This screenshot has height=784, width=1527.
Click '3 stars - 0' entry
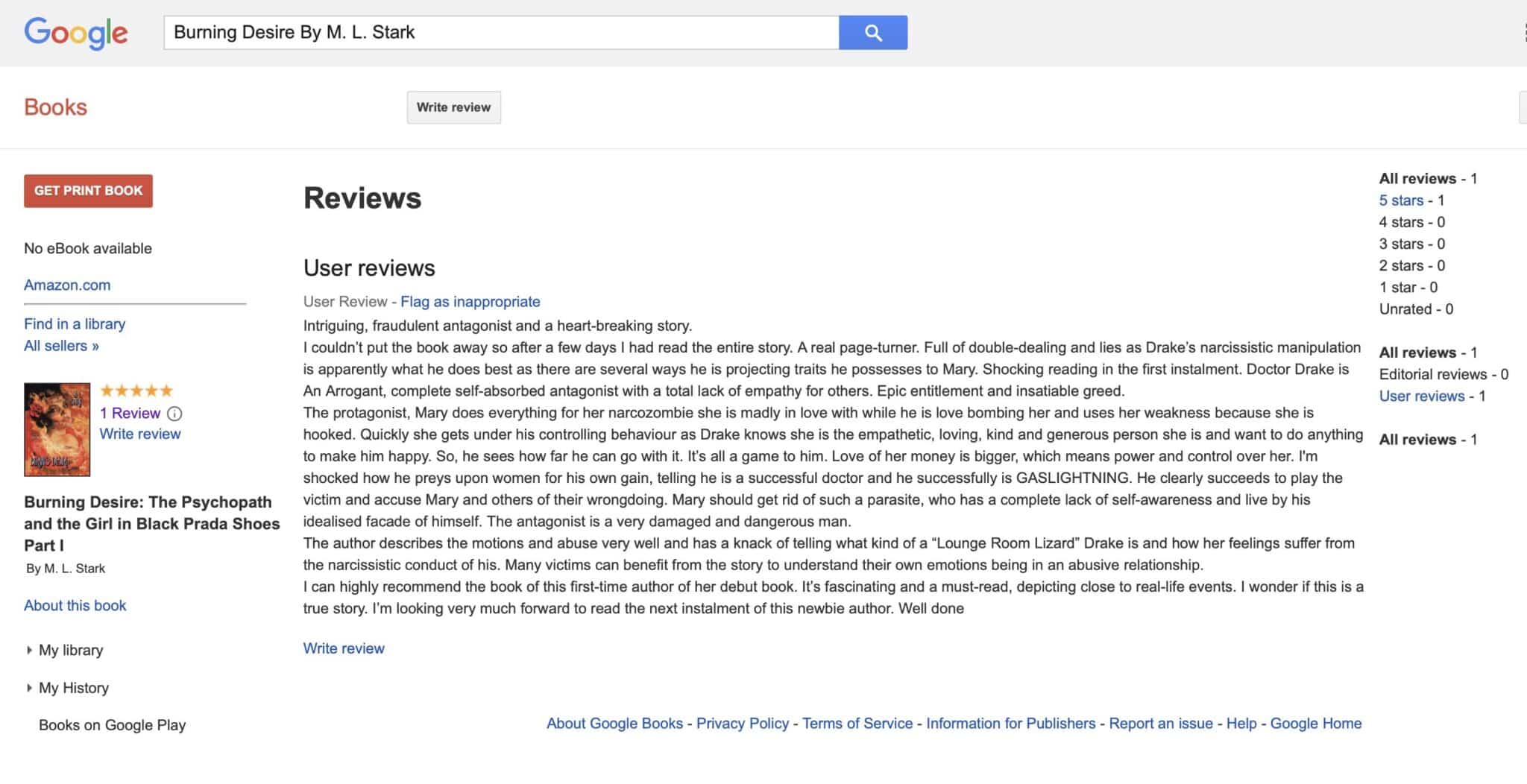(1411, 244)
